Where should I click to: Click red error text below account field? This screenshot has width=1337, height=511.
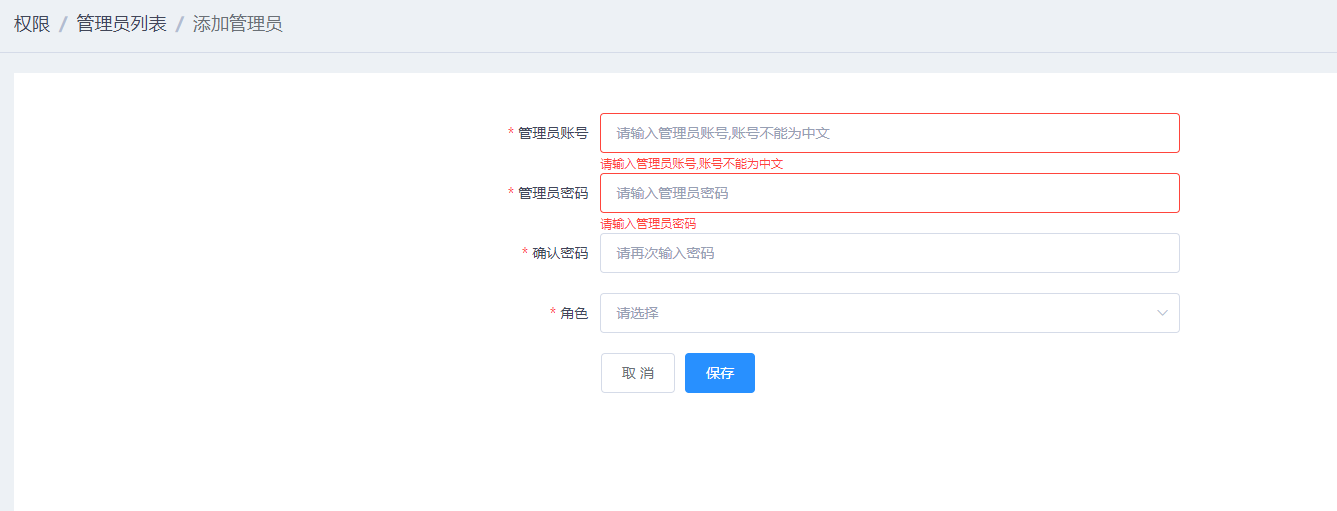pyautogui.click(x=691, y=164)
